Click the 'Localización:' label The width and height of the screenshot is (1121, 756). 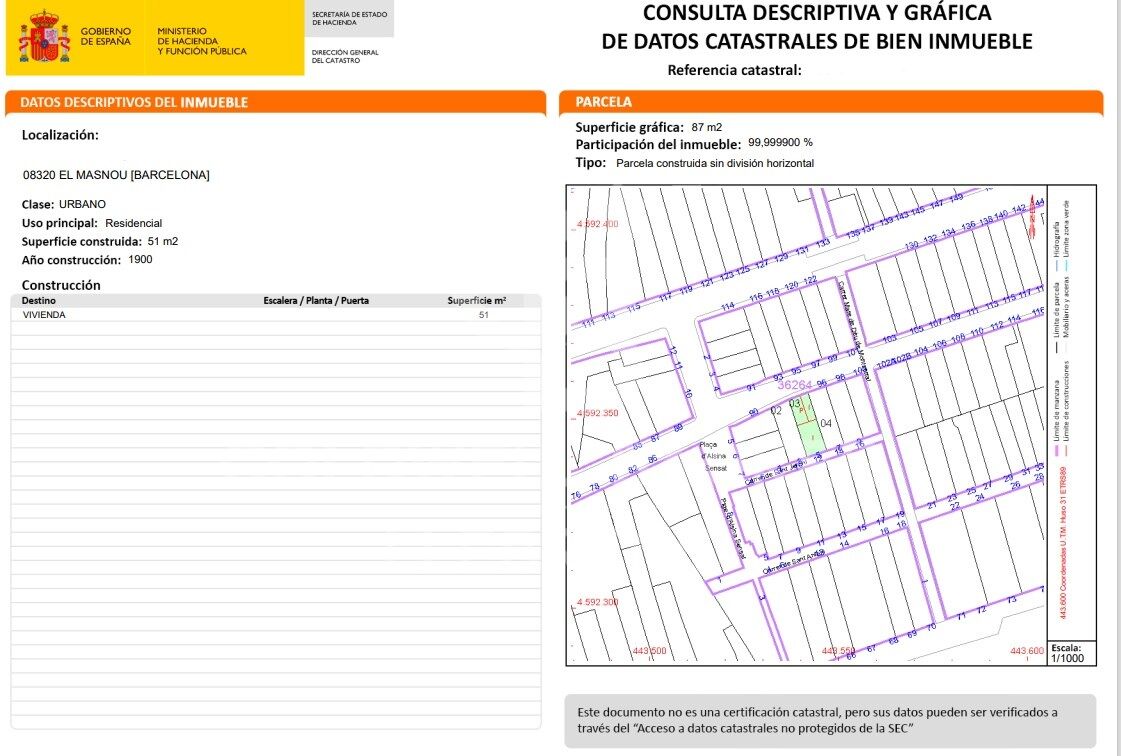tap(60, 134)
